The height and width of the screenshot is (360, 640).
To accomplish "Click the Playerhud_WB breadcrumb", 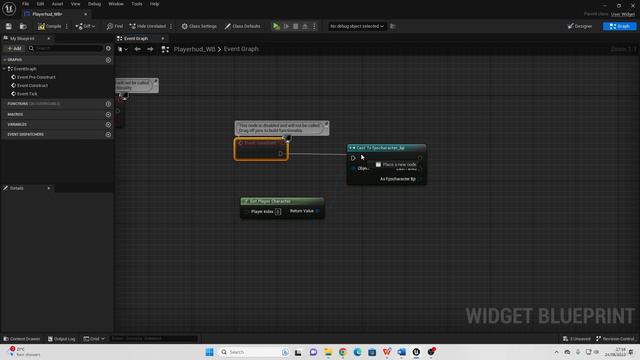I will 194,49.
